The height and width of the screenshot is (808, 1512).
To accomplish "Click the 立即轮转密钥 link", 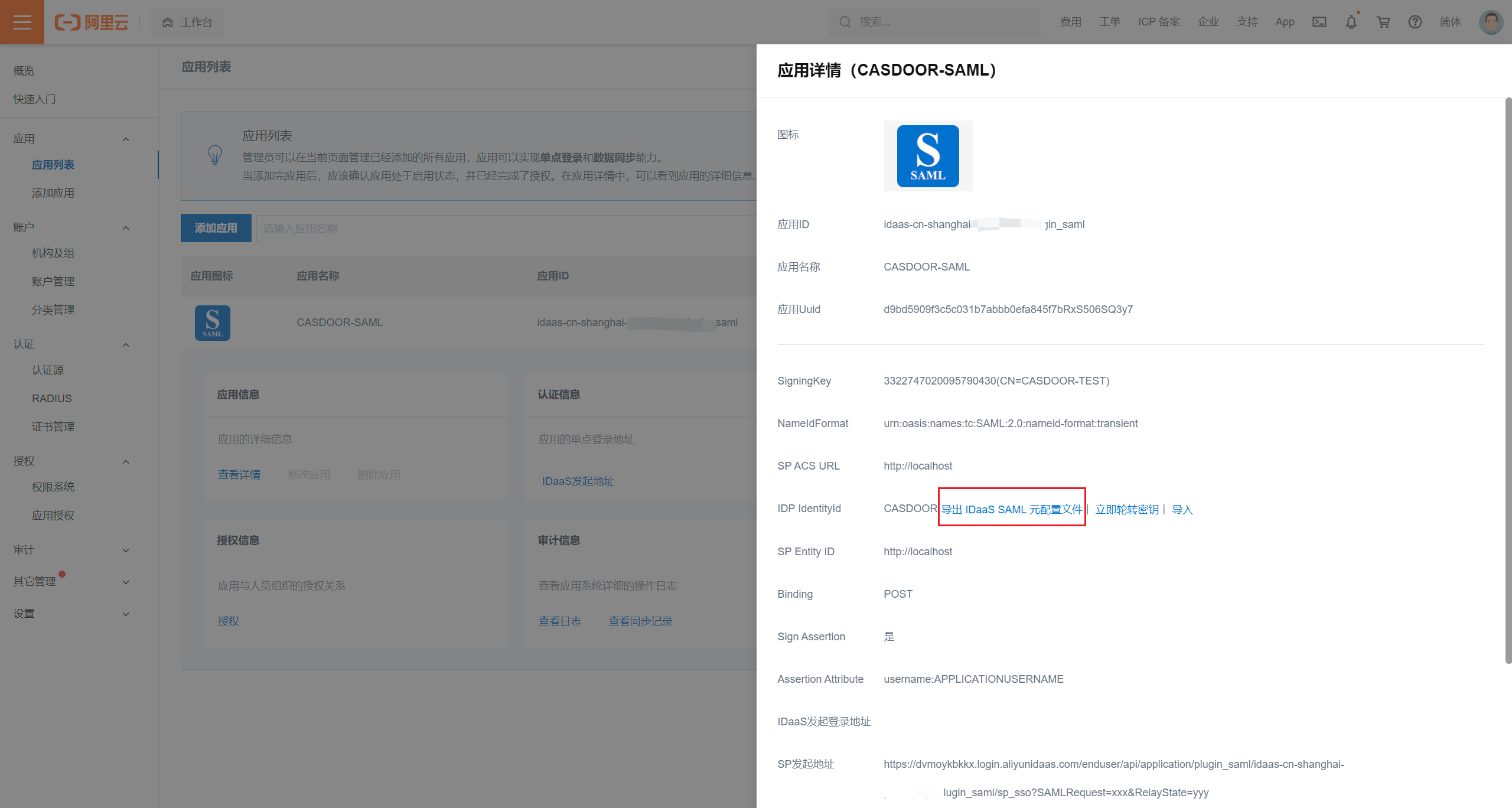I will [x=1126, y=509].
